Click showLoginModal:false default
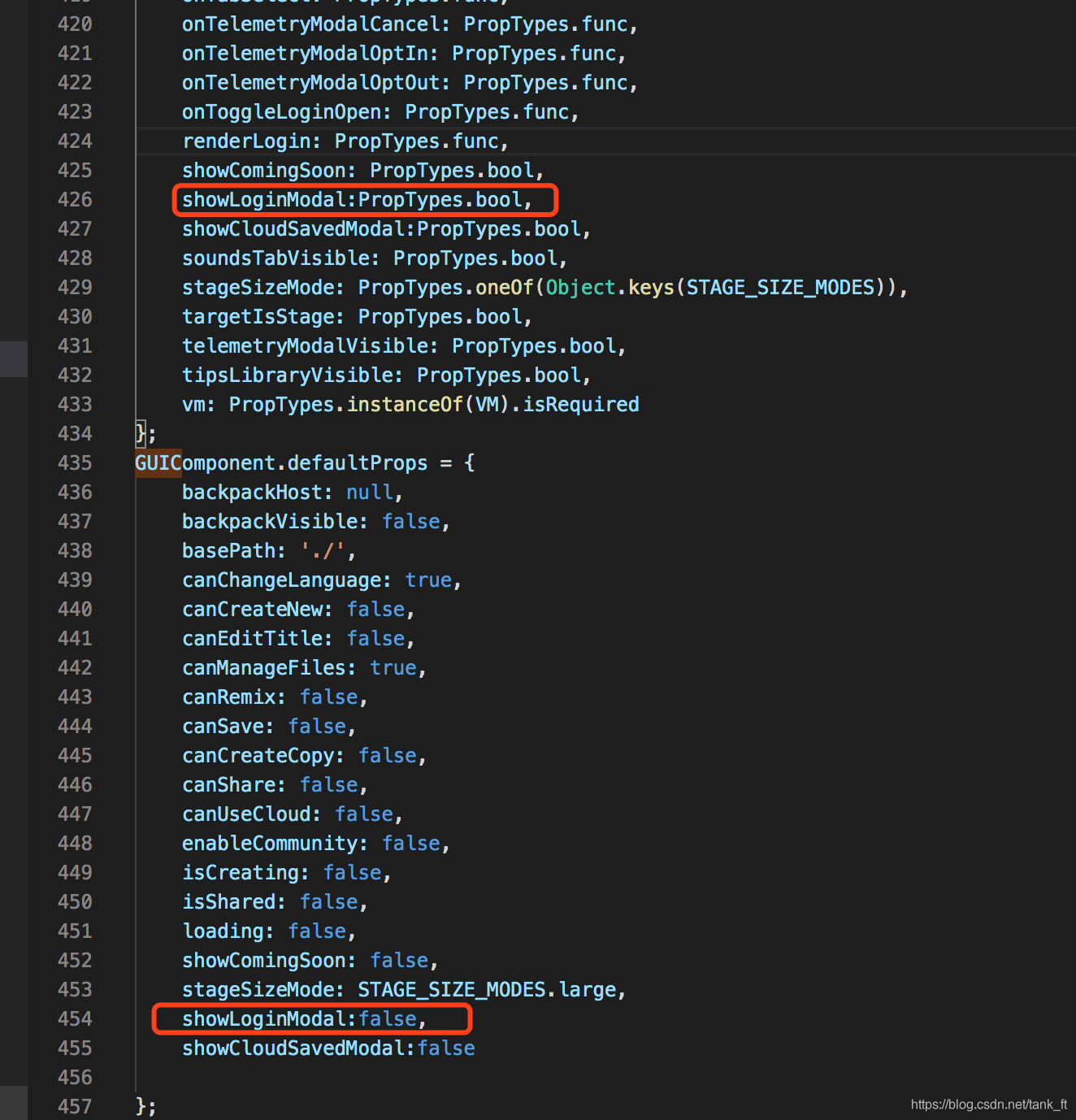Image resolution: width=1076 pixels, height=1120 pixels. click(x=304, y=1019)
